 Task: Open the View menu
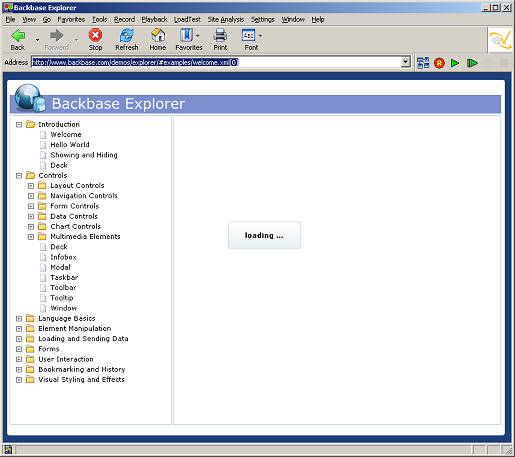[29, 20]
